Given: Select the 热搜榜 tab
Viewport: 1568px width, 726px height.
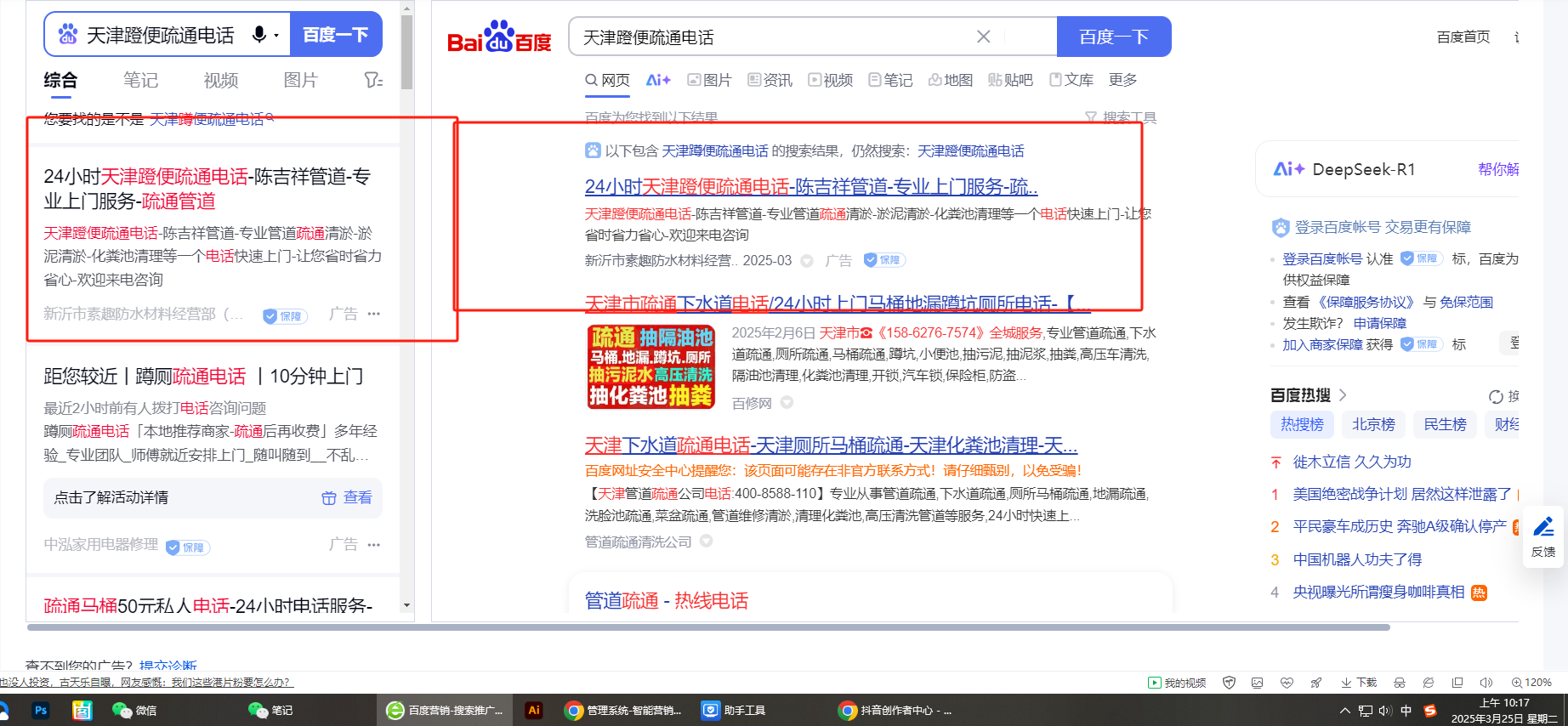Looking at the screenshot, I should 1302,424.
